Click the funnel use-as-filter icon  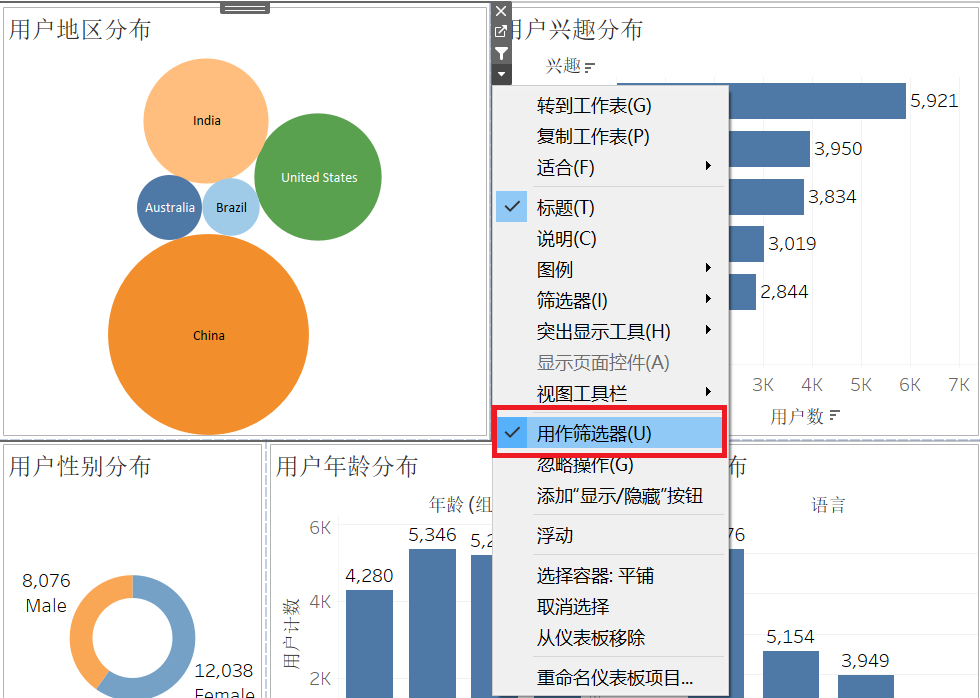[501, 54]
